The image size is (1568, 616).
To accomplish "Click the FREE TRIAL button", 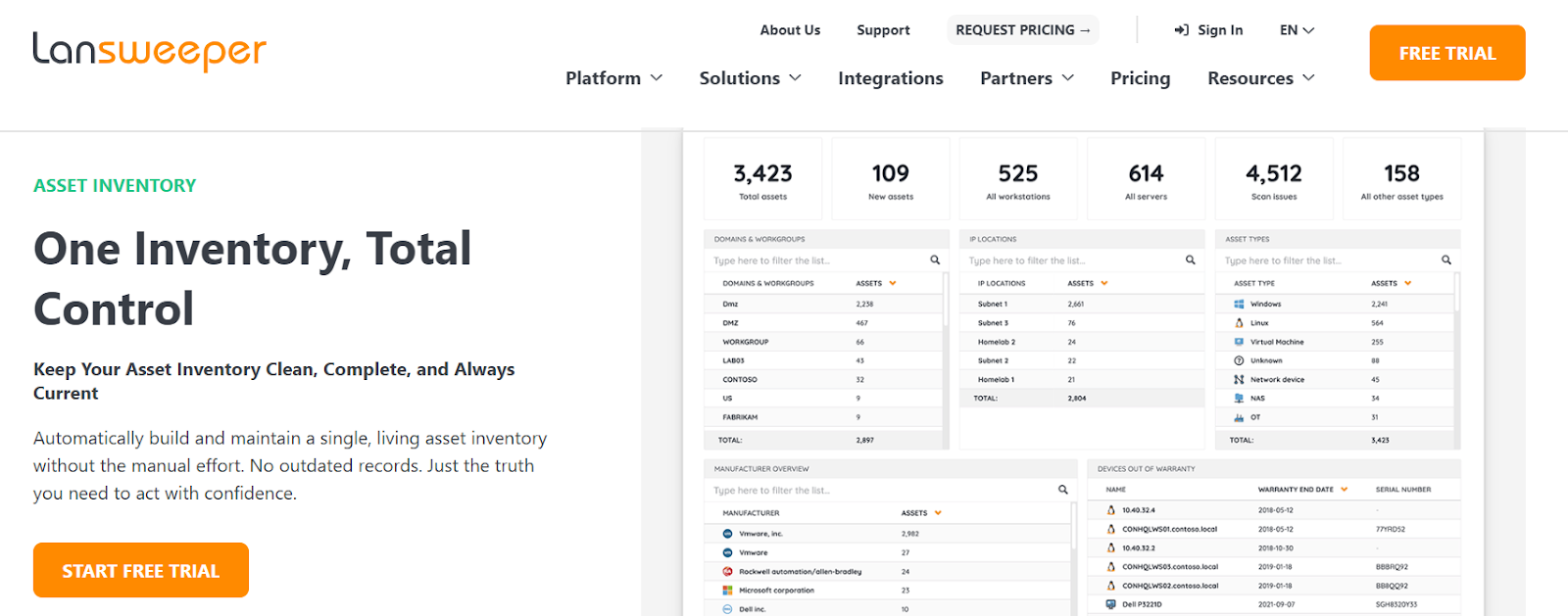I will coord(1447,53).
